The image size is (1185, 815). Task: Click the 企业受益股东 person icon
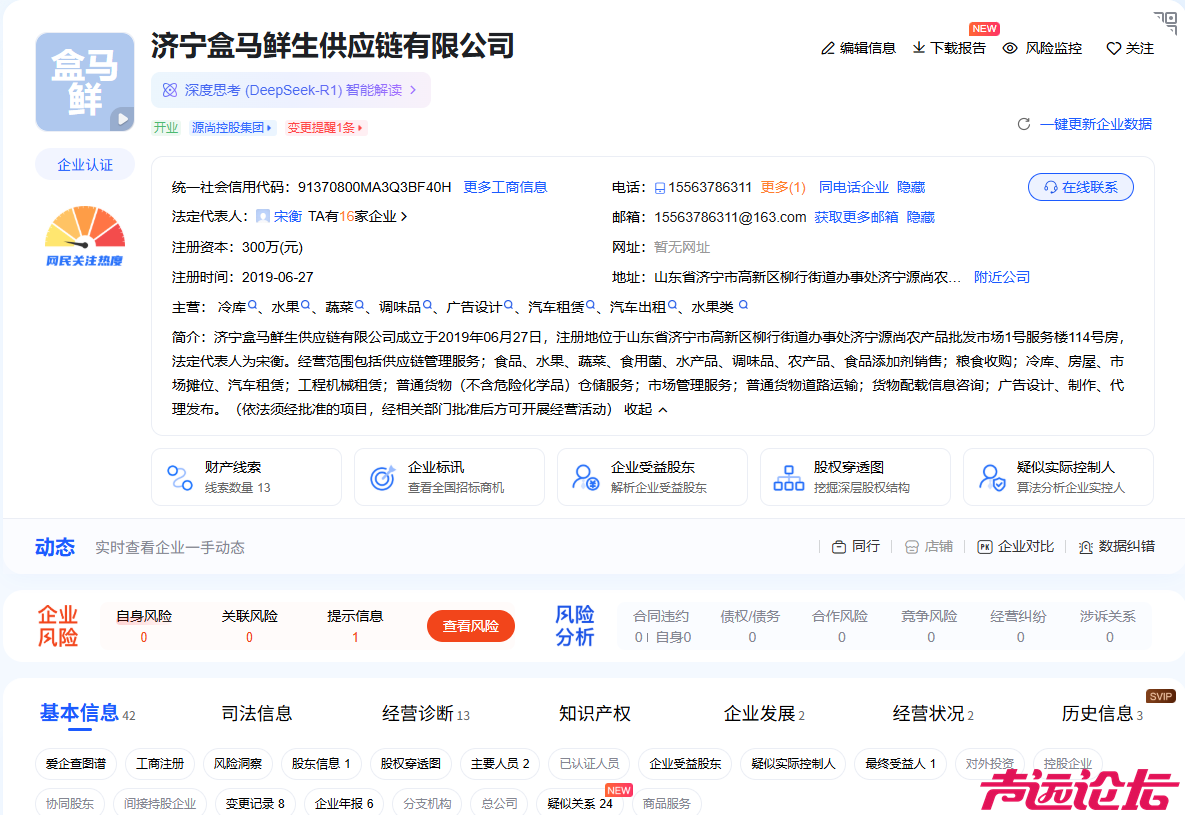[586, 478]
